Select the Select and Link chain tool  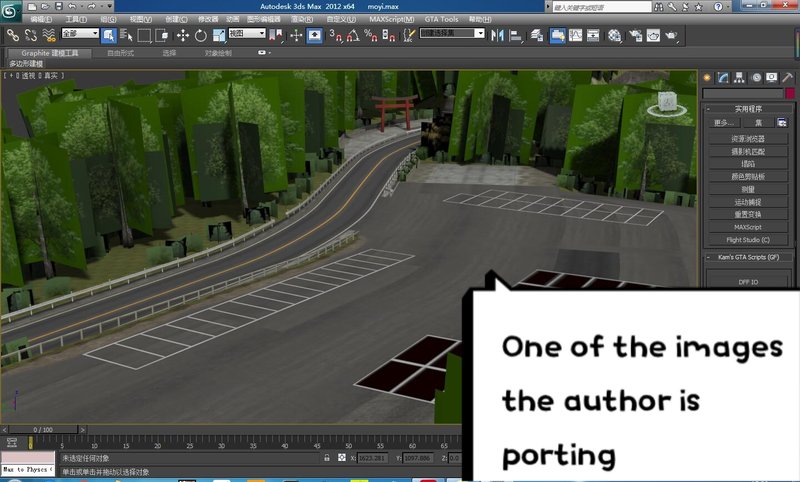click(13, 35)
